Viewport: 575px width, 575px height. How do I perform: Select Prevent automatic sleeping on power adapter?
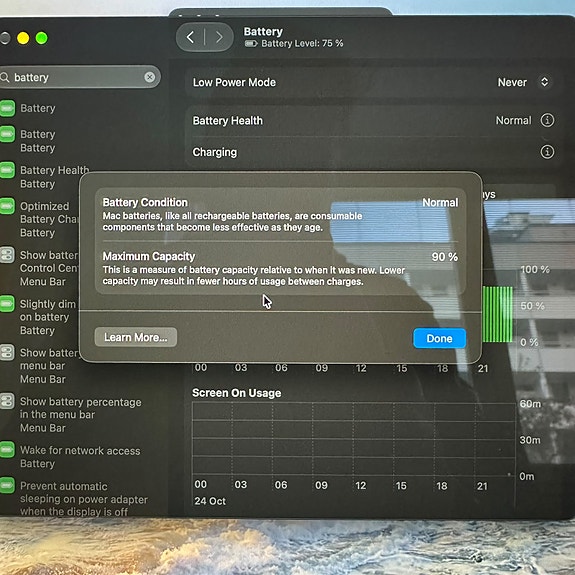(74, 499)
